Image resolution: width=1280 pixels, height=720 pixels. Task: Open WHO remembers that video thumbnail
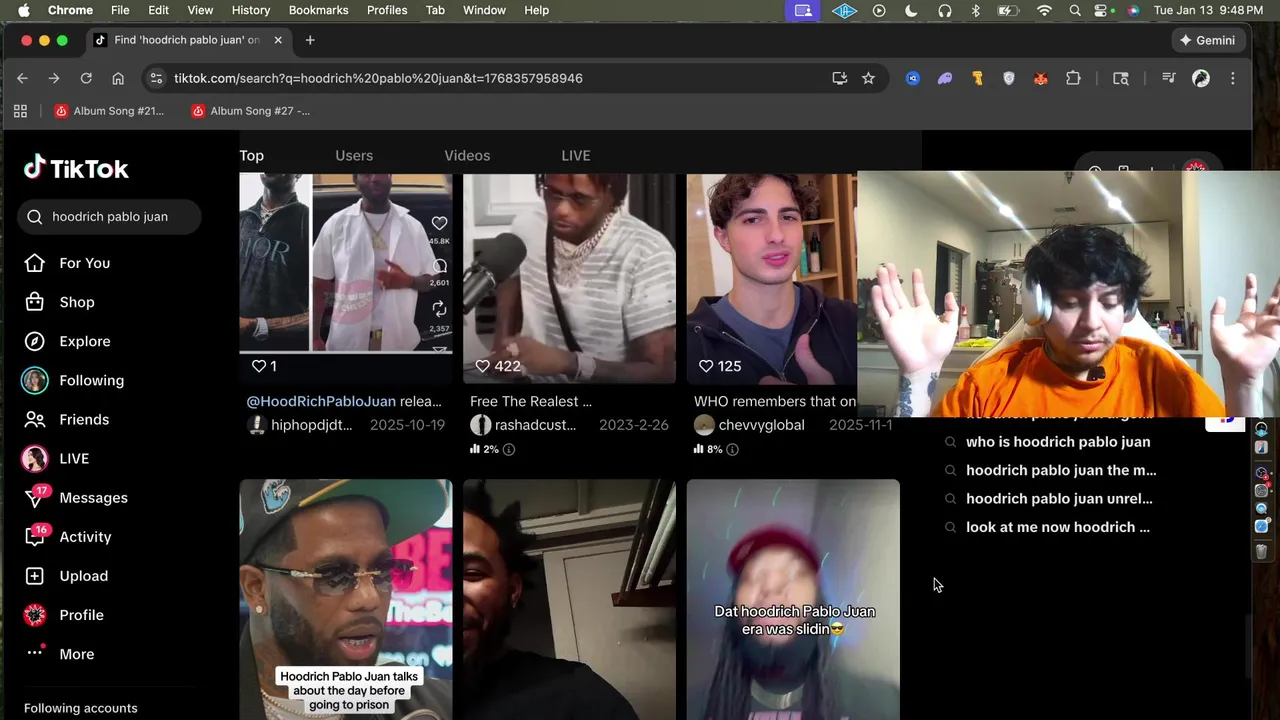[771, 278]
